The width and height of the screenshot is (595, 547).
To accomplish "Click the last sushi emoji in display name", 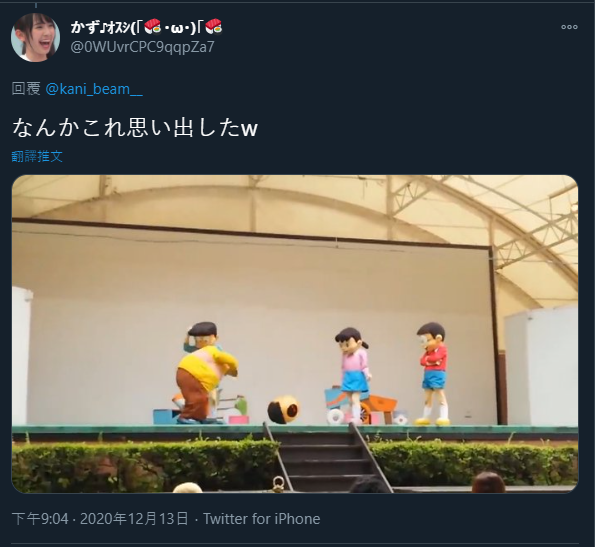I will pyautogui.click(x=214, y=27).
